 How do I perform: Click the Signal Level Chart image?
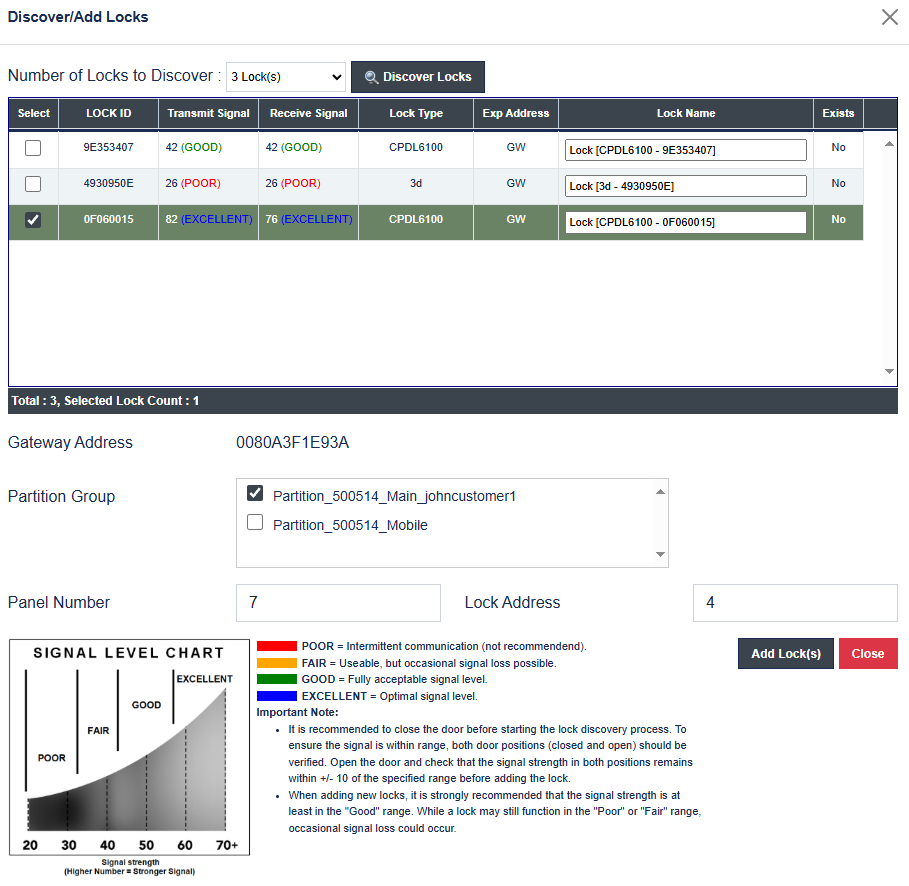(129, 750)
